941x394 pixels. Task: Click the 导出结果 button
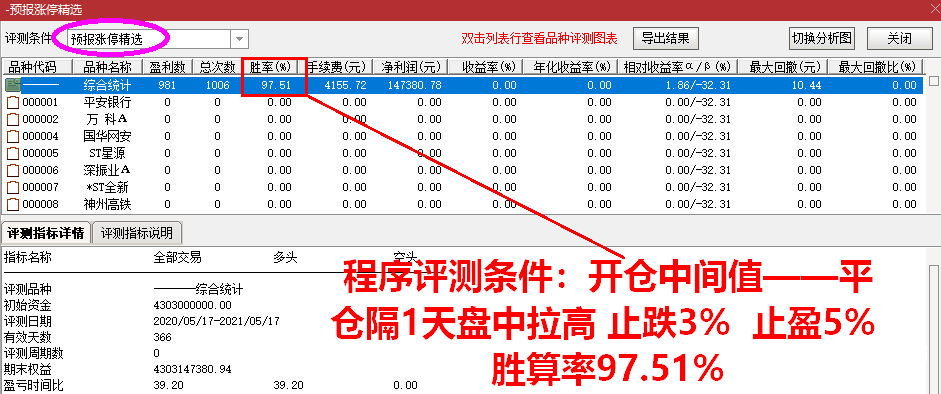(666, 38)
